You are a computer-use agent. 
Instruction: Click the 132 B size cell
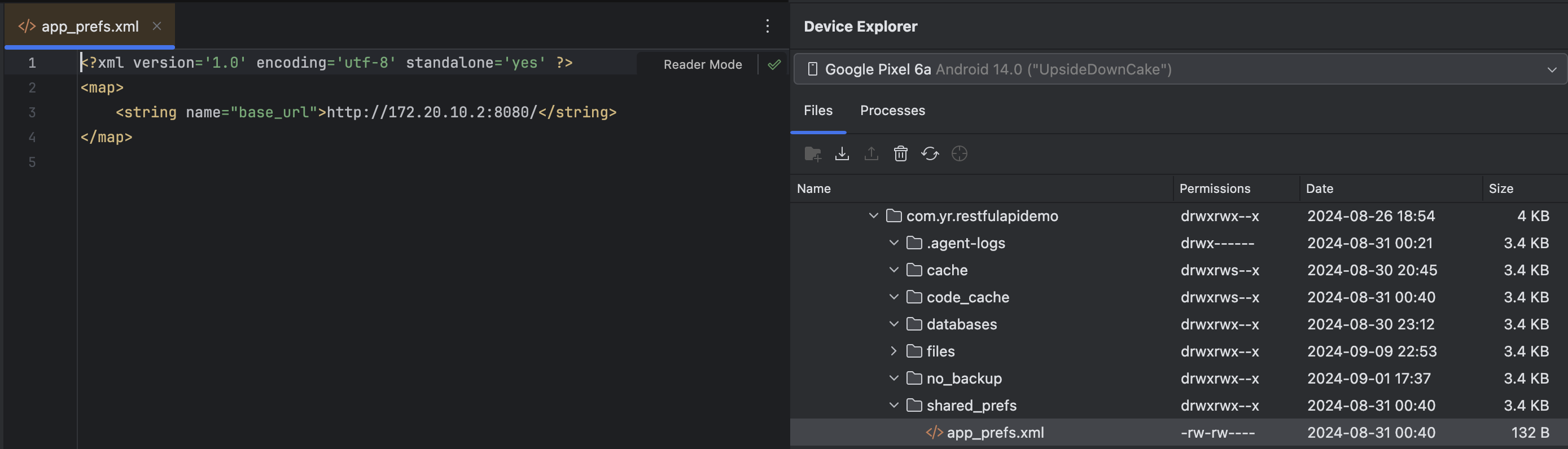coord(1530,433)
